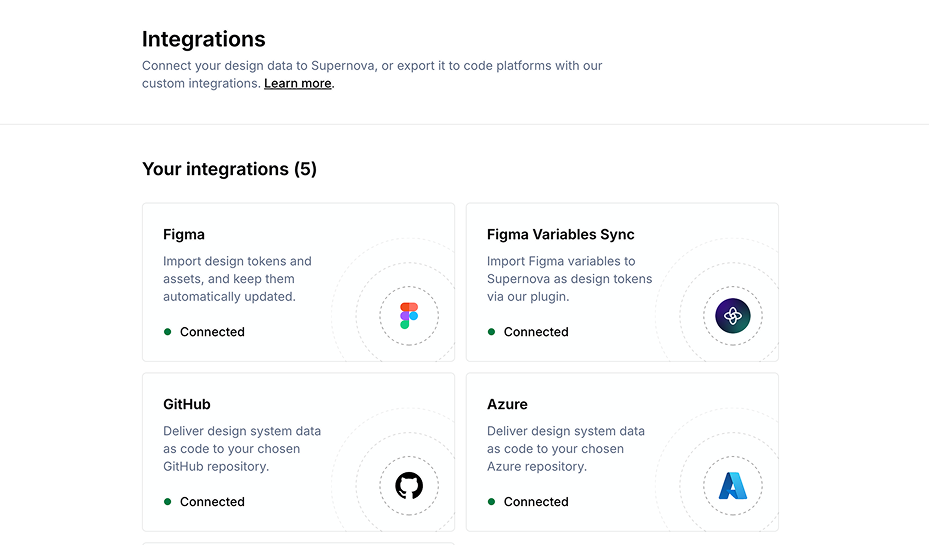Click the "Import Figma variables to Supernova" description

tap(568, 279)
